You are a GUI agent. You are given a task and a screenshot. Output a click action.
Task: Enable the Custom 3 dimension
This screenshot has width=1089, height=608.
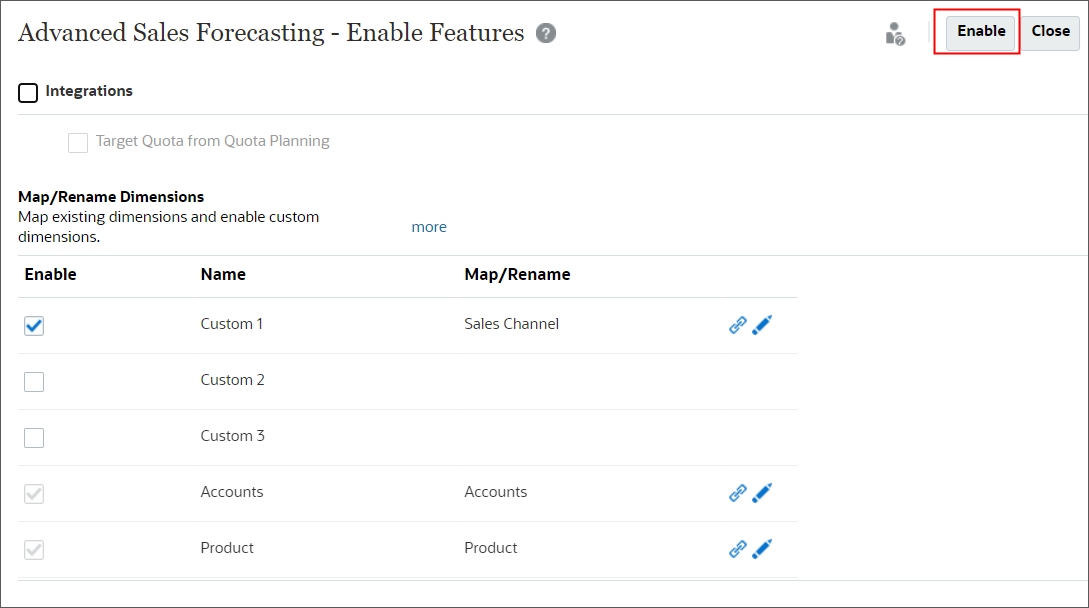pyautogui.click(x=34, y=437)
